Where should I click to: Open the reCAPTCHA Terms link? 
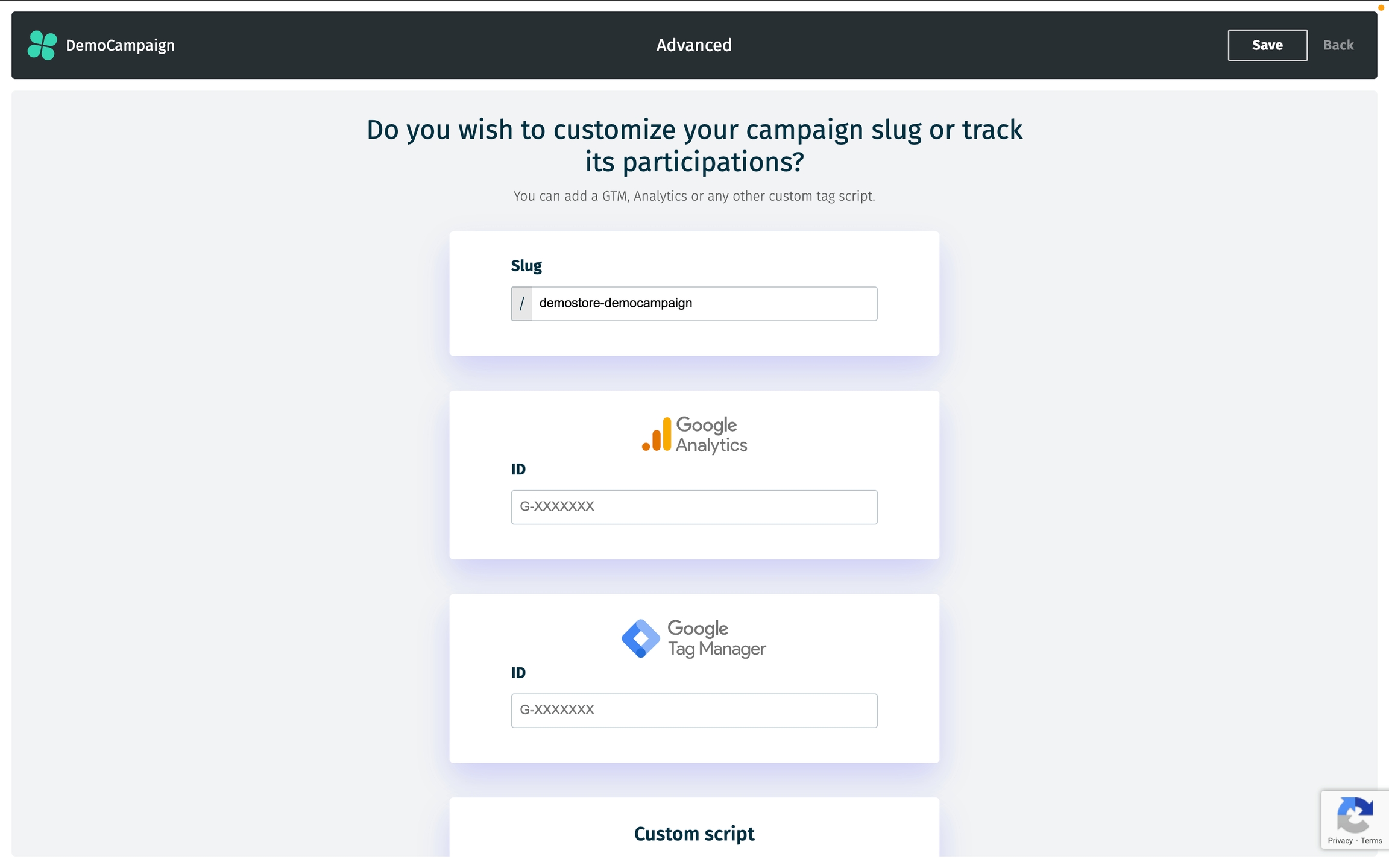[x=1372, y=841]
